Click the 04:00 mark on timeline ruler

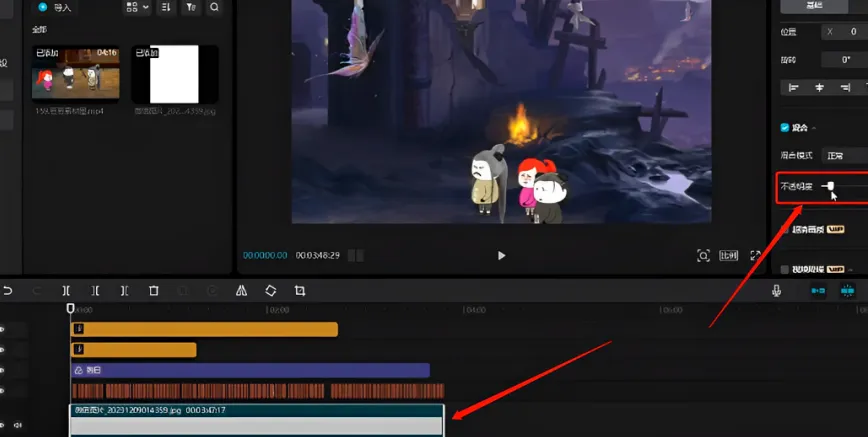[x=474, y=310]
